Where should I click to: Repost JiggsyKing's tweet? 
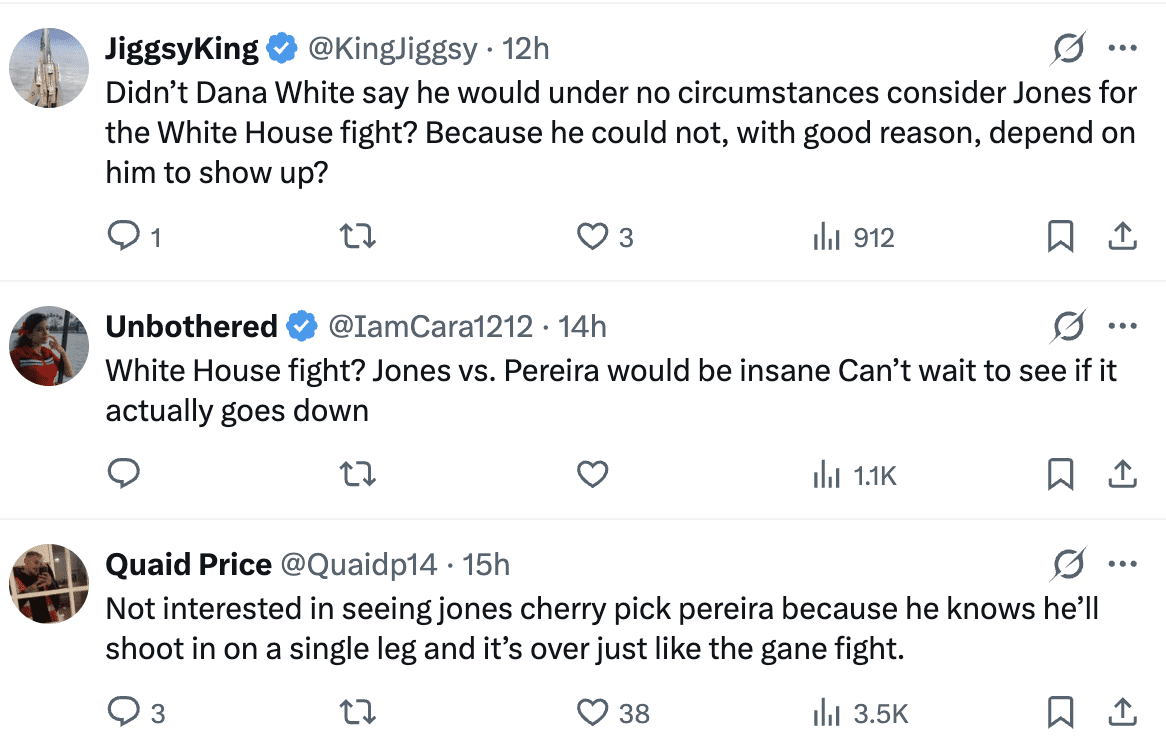pos(358,237)
